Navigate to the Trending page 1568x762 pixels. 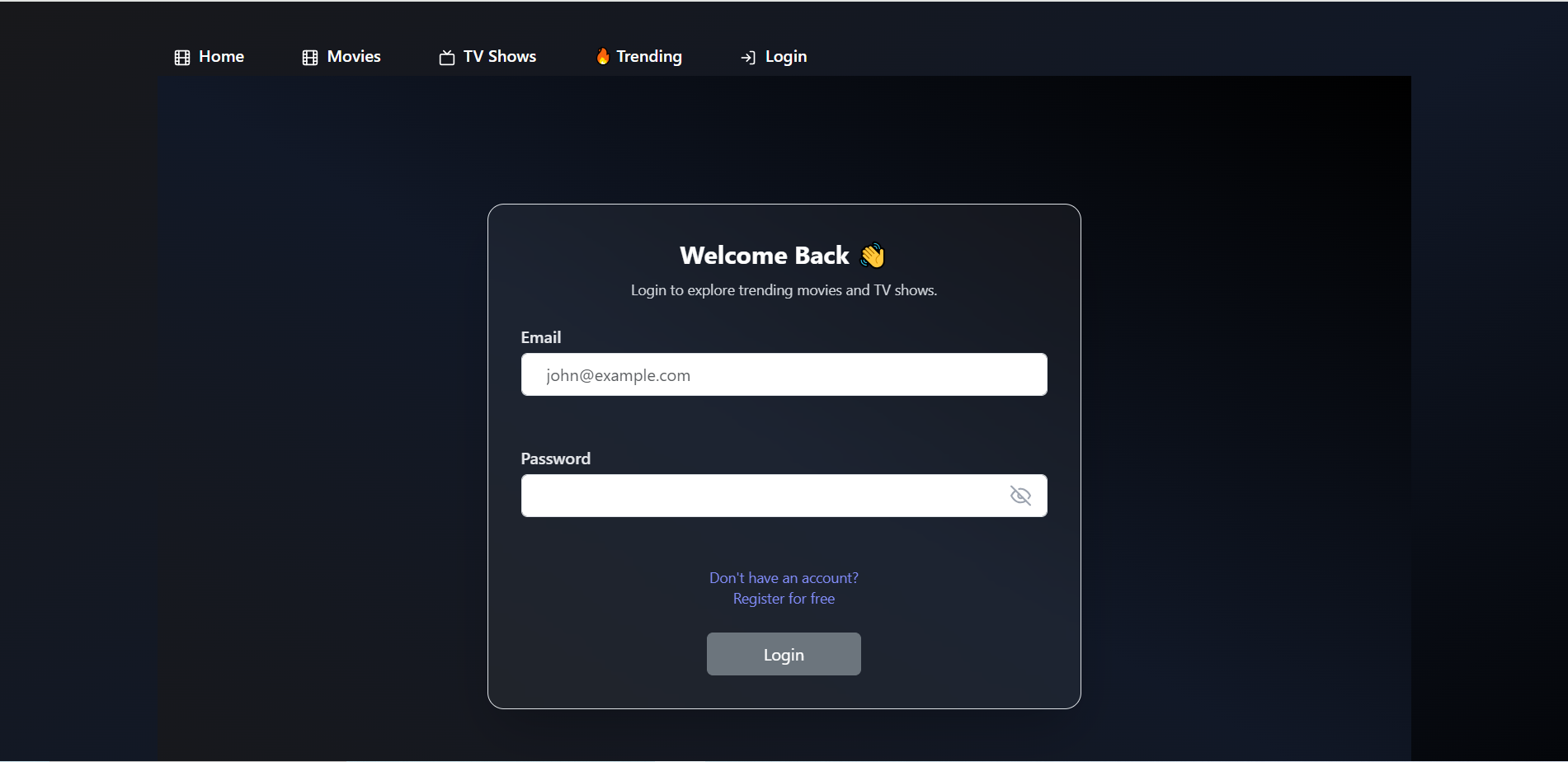649,57
